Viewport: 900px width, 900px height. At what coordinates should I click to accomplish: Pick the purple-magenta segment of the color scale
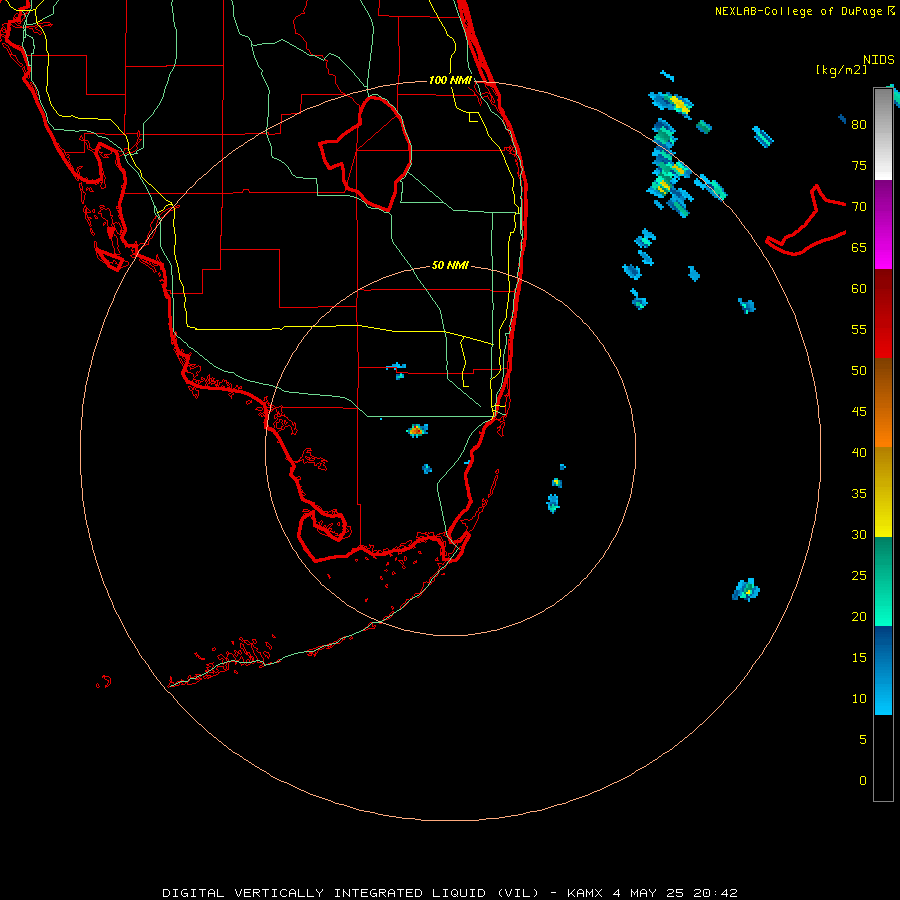tap(883, 224)
